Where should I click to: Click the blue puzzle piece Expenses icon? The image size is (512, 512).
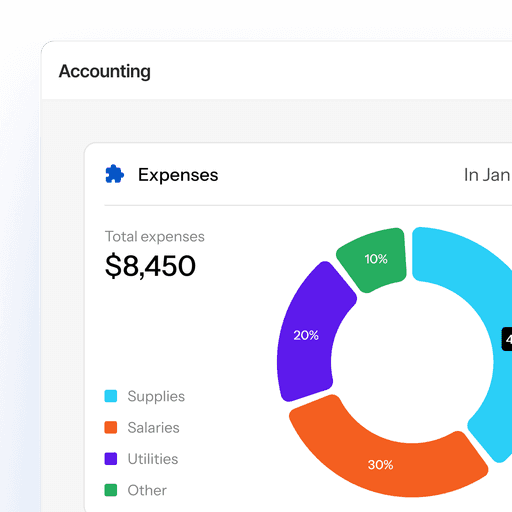coord(114,174)
